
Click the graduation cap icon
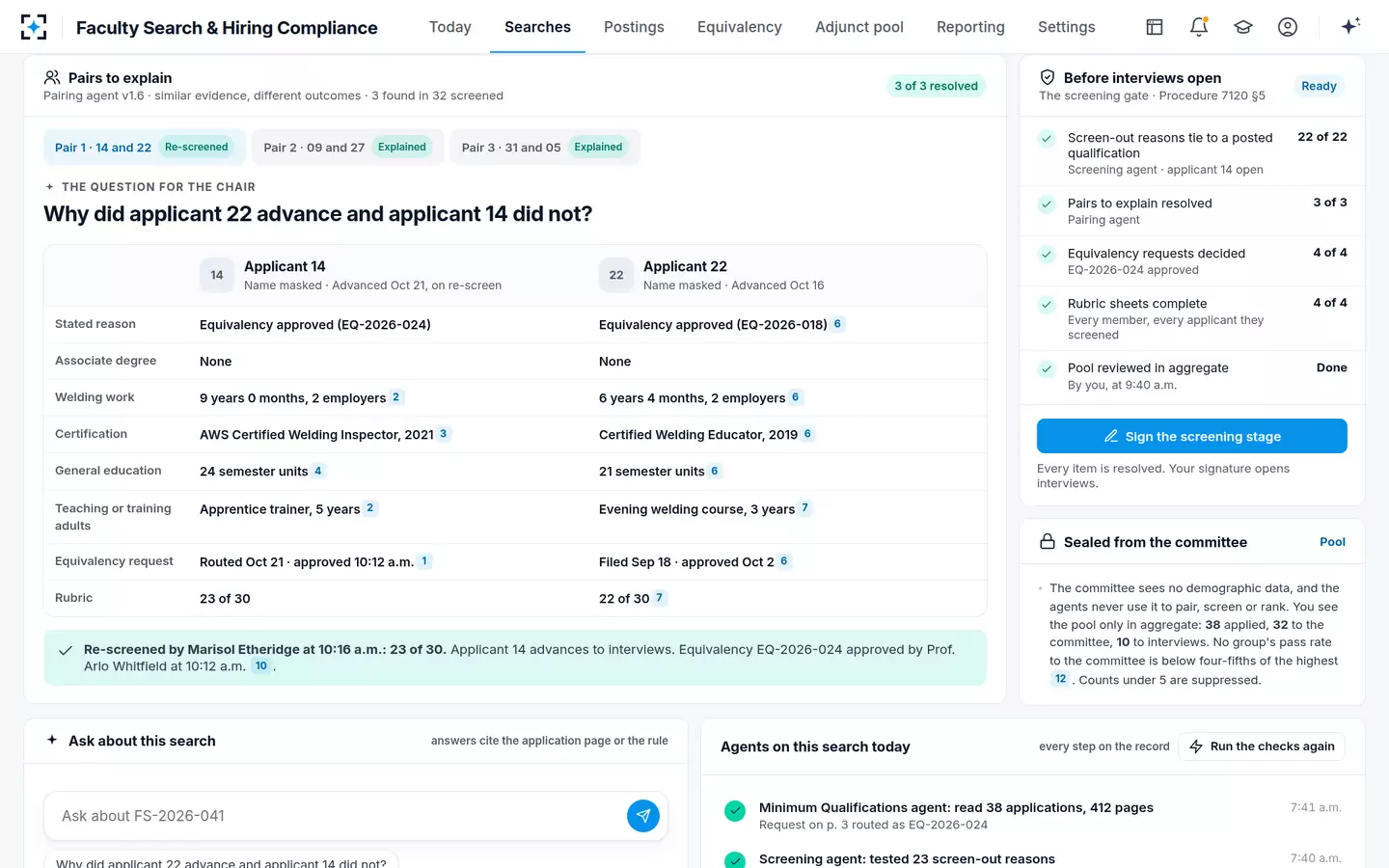coord(1243,27)
